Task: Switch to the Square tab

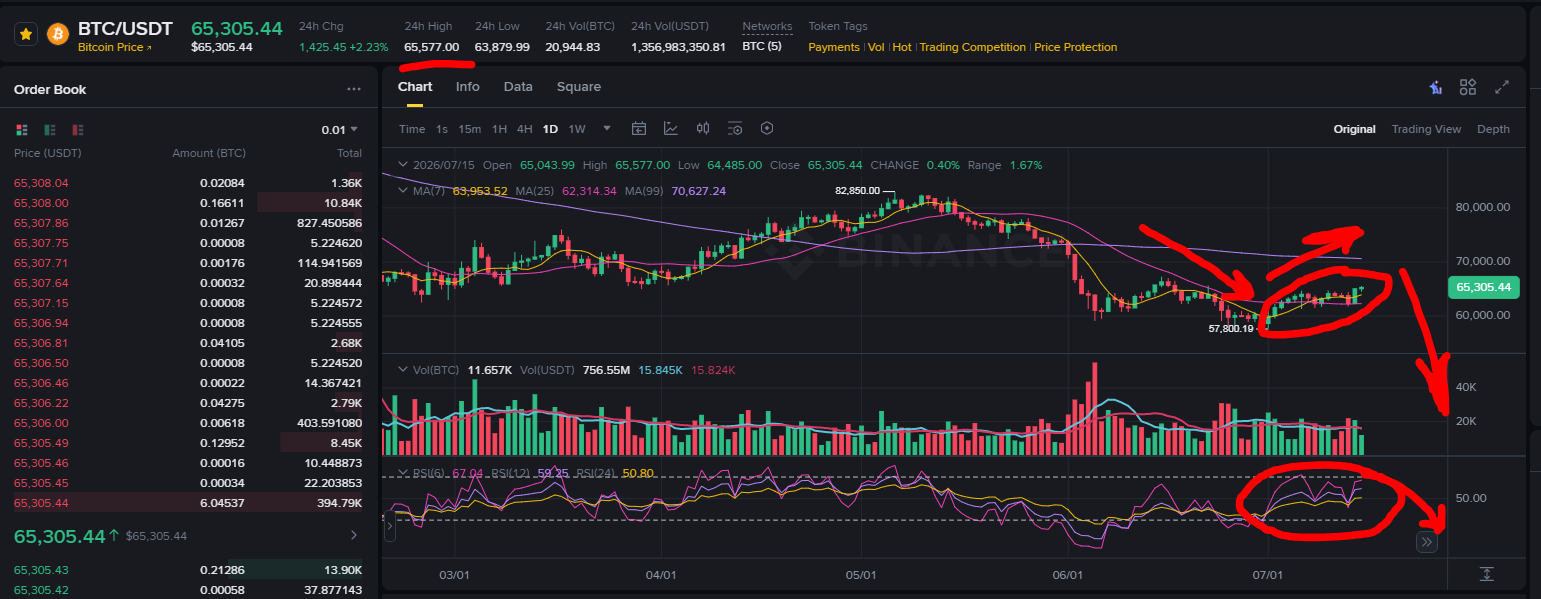Action: pos(579,87)
